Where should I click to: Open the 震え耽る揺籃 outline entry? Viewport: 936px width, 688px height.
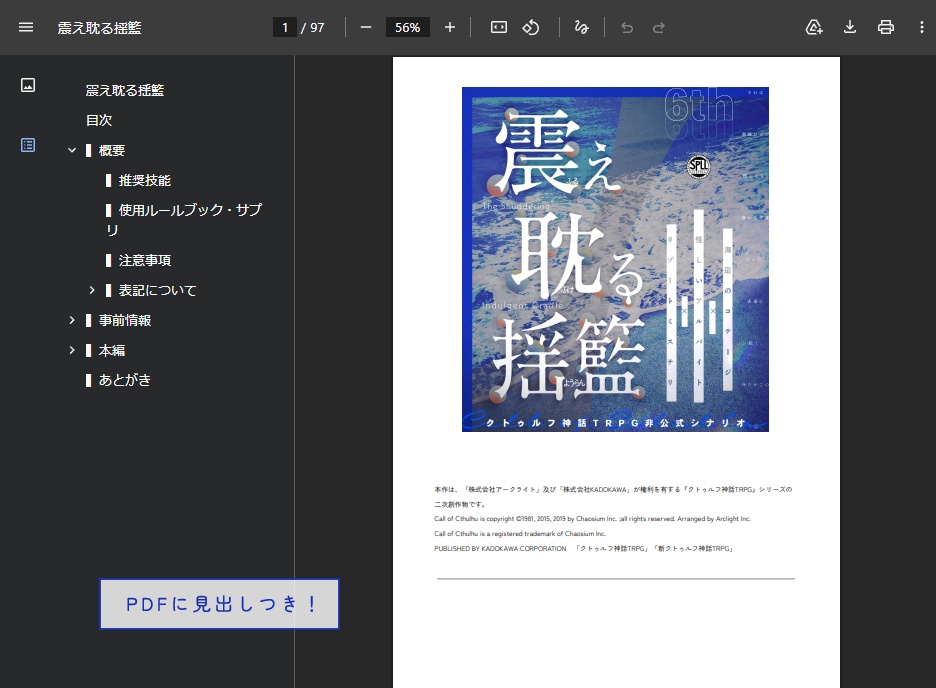125,90
